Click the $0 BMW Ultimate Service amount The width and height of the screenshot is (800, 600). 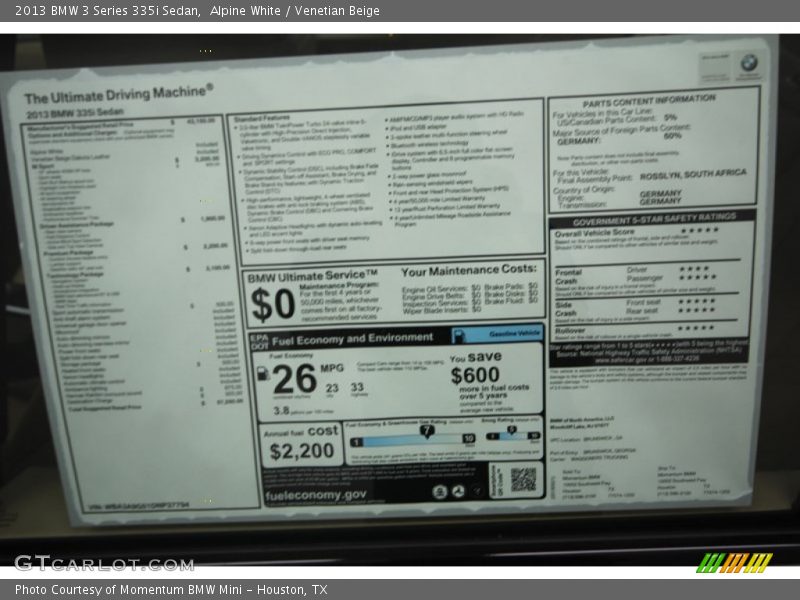271,303
